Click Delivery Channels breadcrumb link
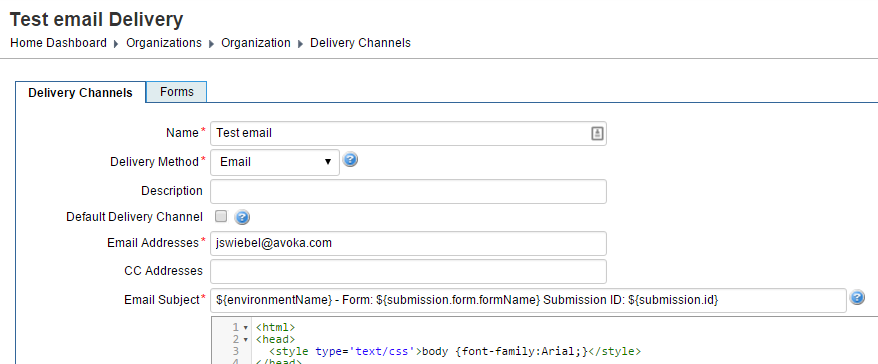The width and height of the screenshot is (878, 364). point(361,43)
